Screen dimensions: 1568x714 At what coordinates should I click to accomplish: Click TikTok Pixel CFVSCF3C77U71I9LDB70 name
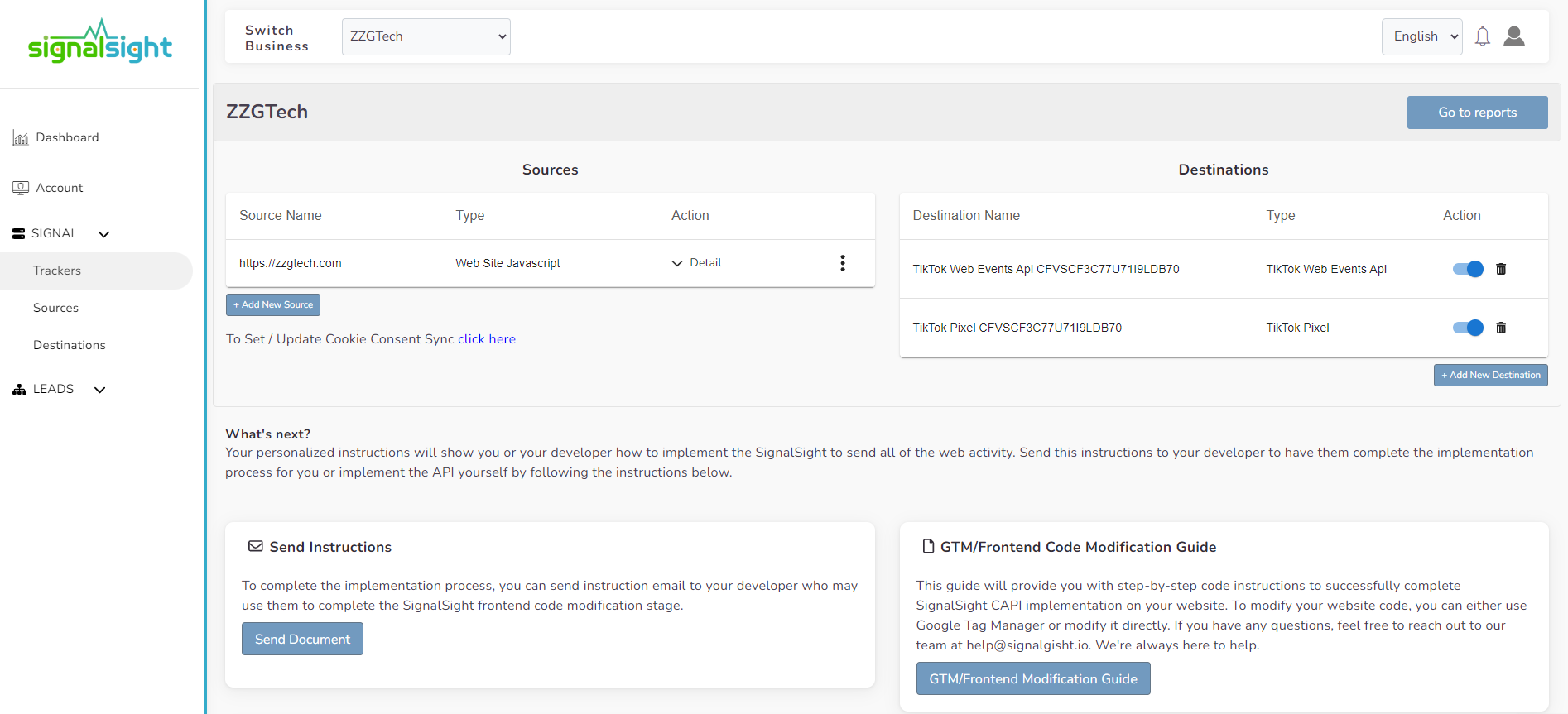1017,328
